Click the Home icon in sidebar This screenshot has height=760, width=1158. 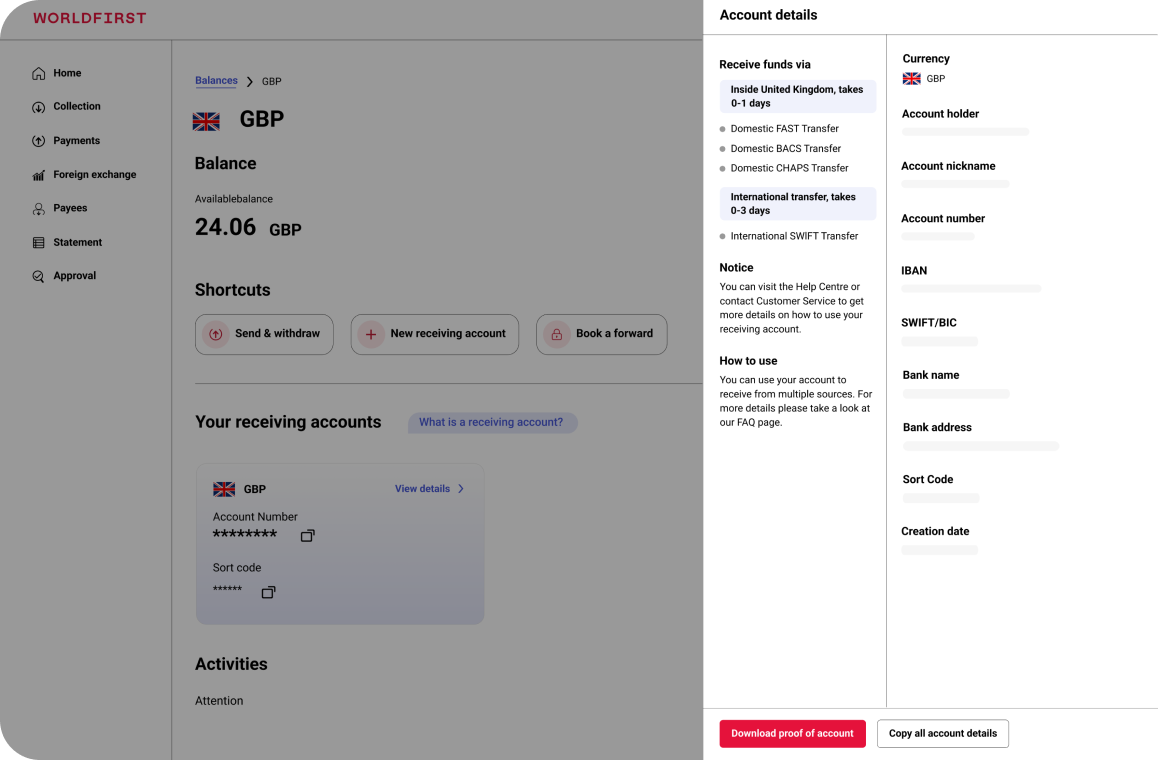[39, 73]
